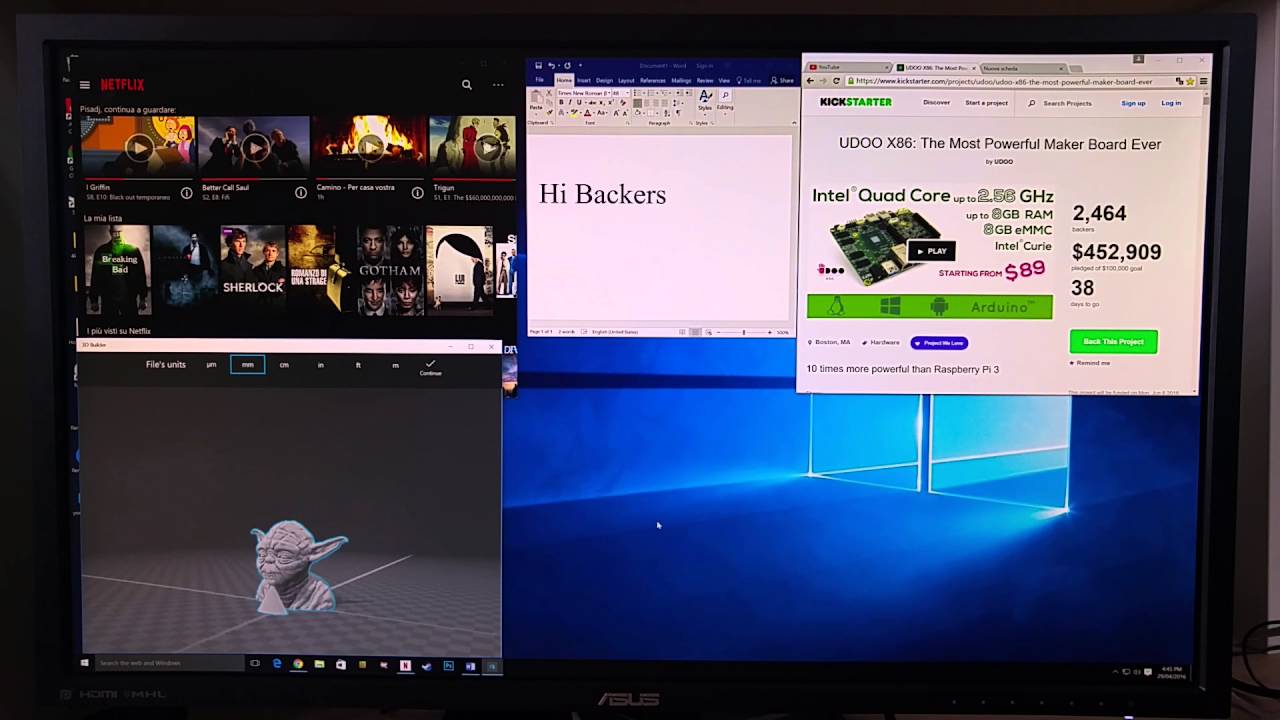Image resolution: width=1280 pixels, height=720 pixels.
Task: Open the Gotham poster in Netflix
Action: tap(389, 269)
